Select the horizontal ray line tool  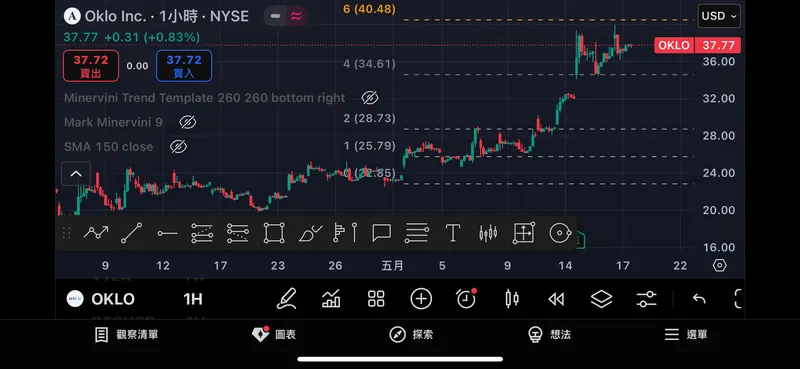167,233
